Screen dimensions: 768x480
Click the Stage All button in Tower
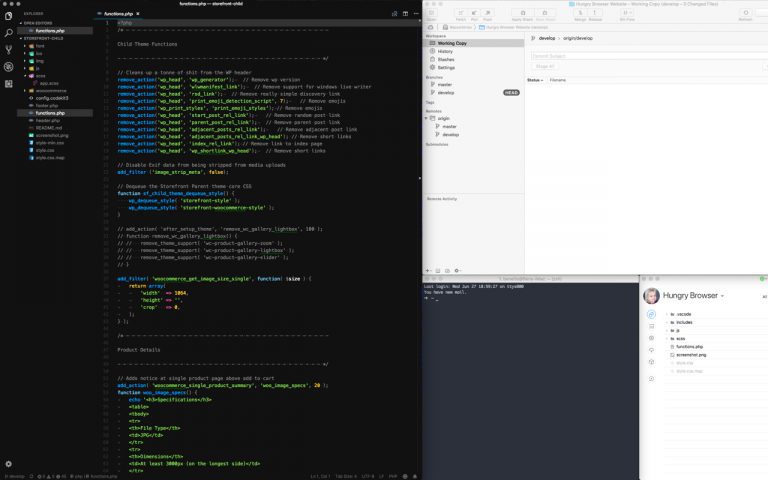545,66
